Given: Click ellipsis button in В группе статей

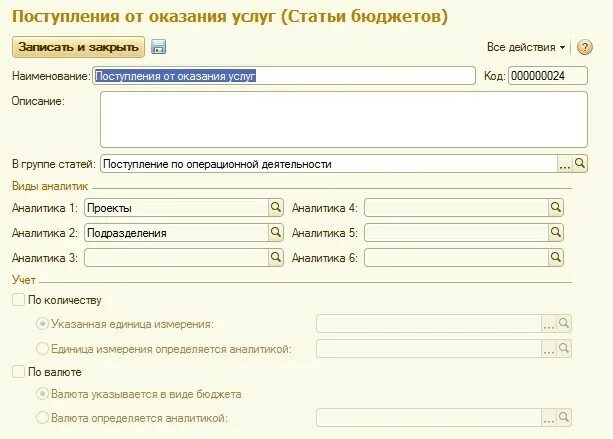Looking at the screenshot, I should 564,164.
